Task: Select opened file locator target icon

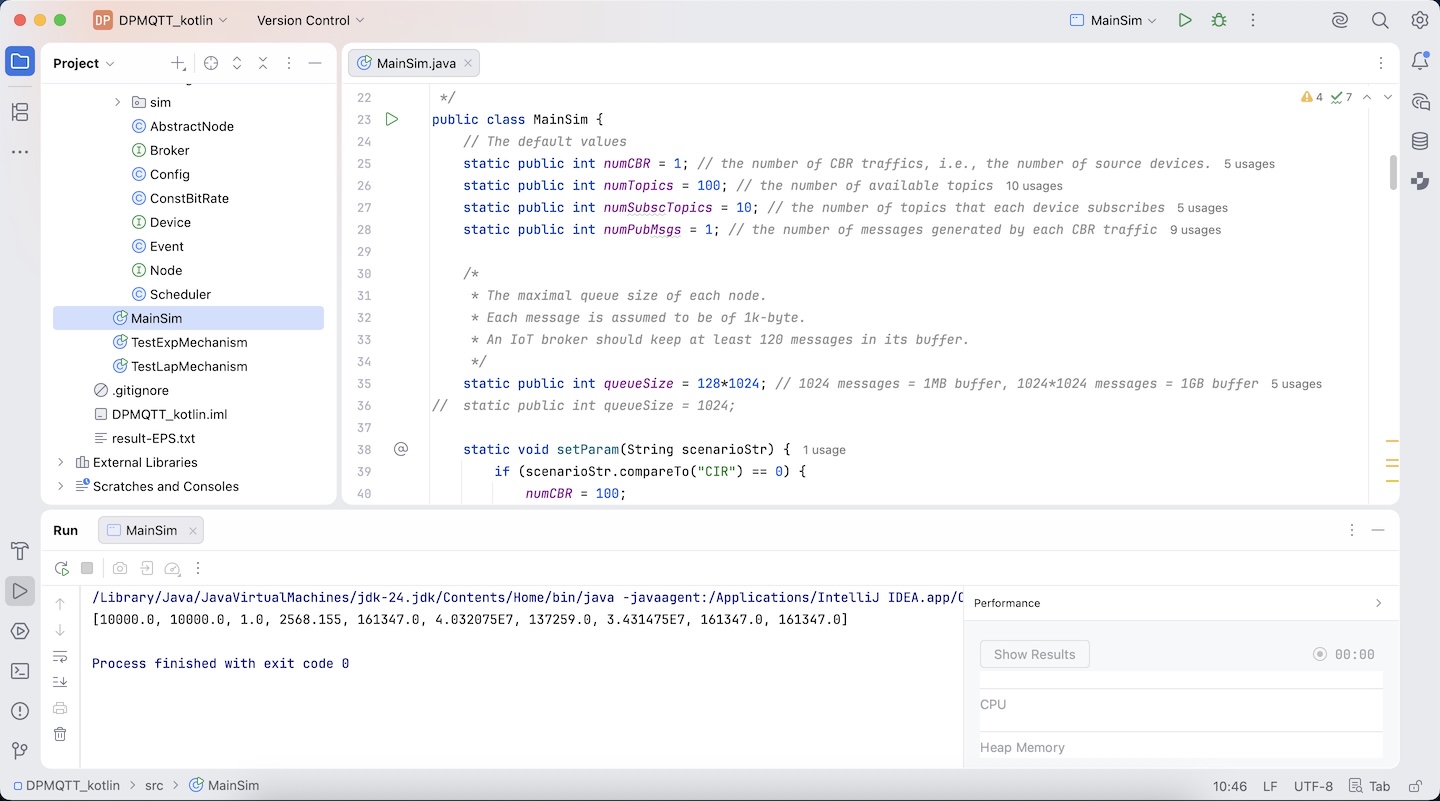Action: pos(211,63)
